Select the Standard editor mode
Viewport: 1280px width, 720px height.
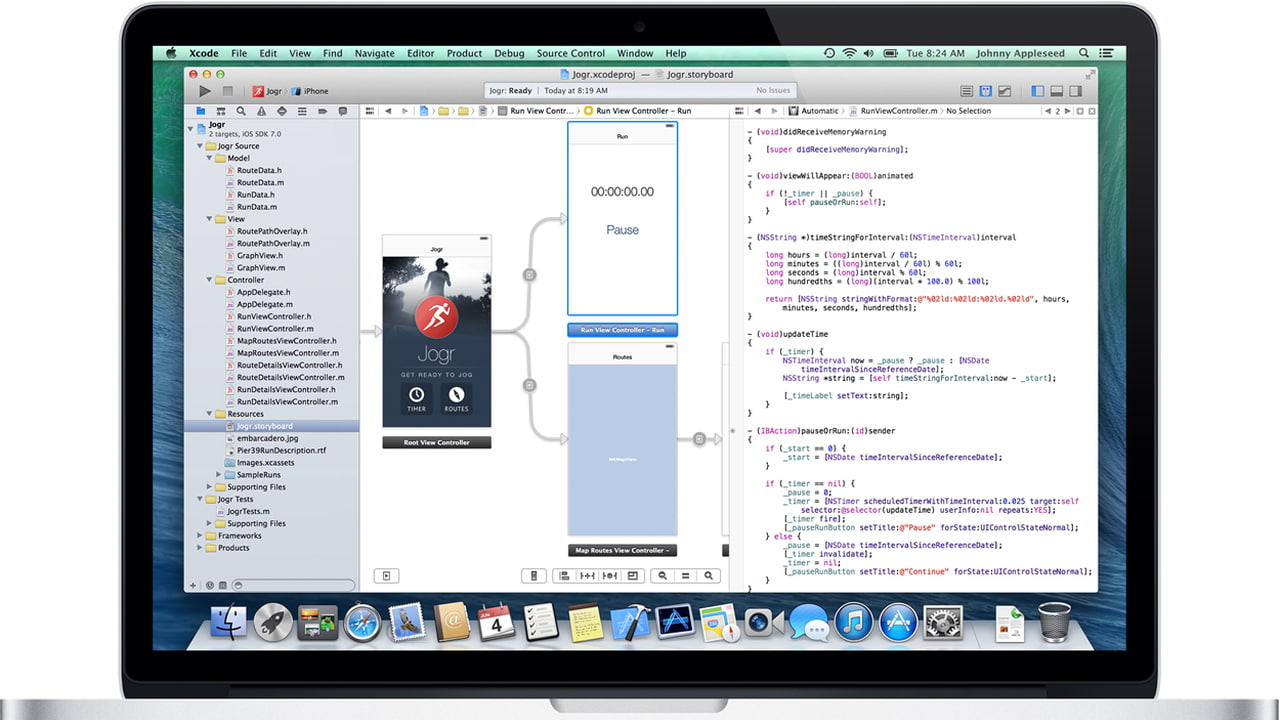coord(966,91)
